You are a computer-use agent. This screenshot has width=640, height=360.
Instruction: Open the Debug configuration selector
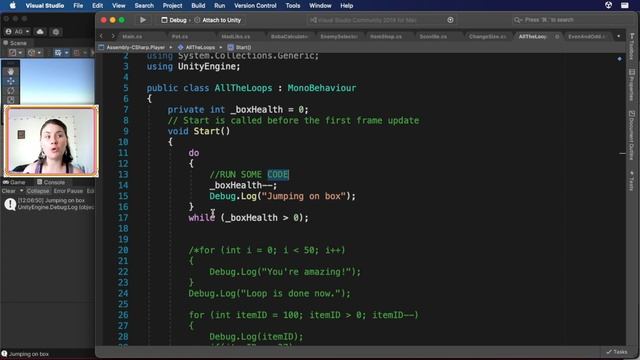[x=174, y=20]
